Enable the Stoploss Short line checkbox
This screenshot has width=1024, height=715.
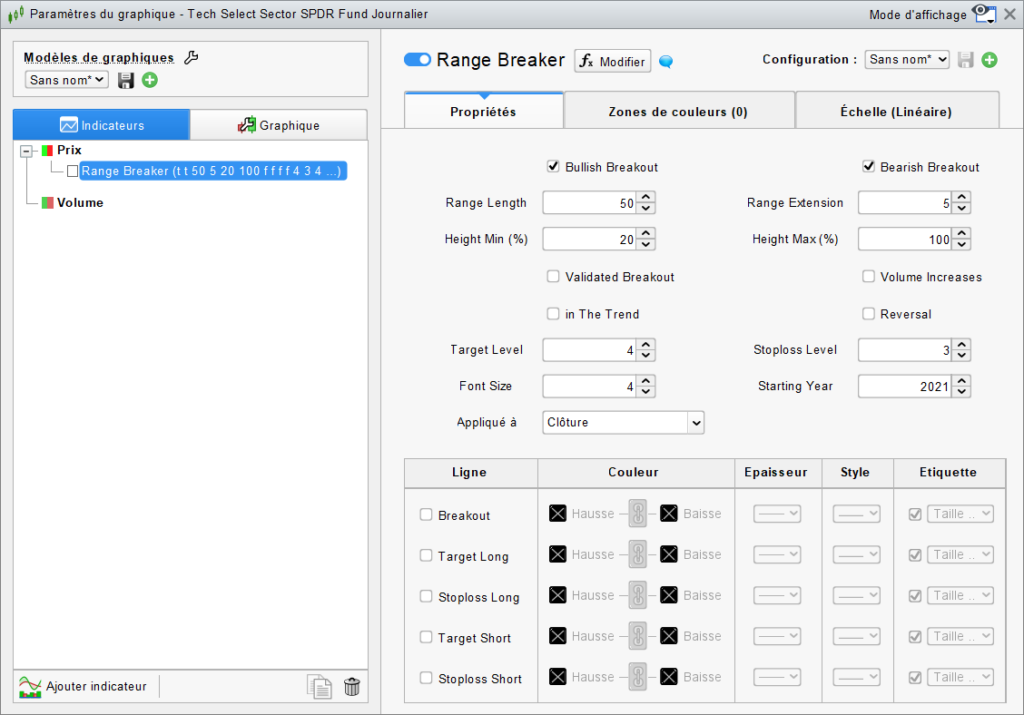[x=426, y=678]
